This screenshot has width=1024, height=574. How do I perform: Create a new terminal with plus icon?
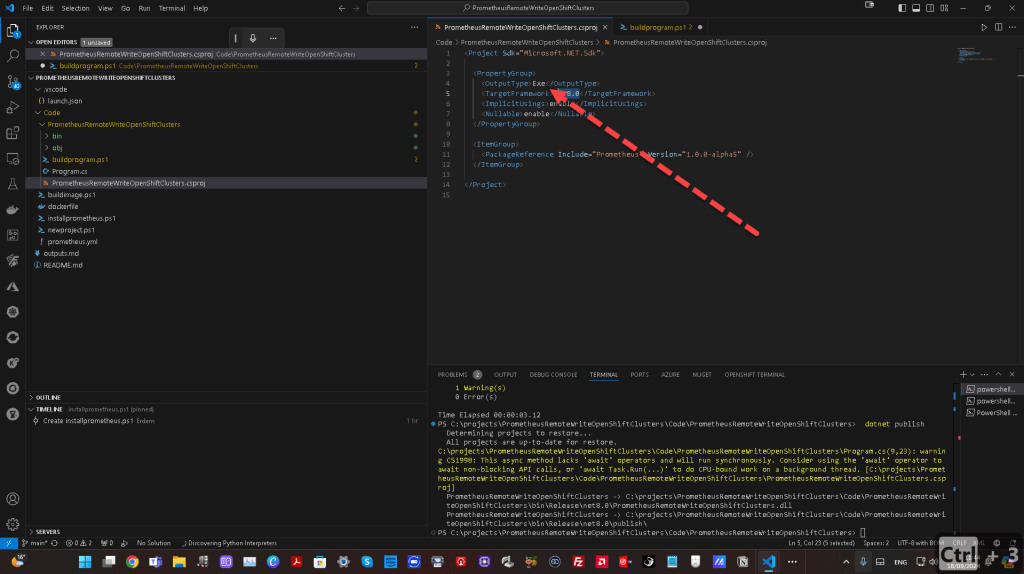tap(963, 375)
